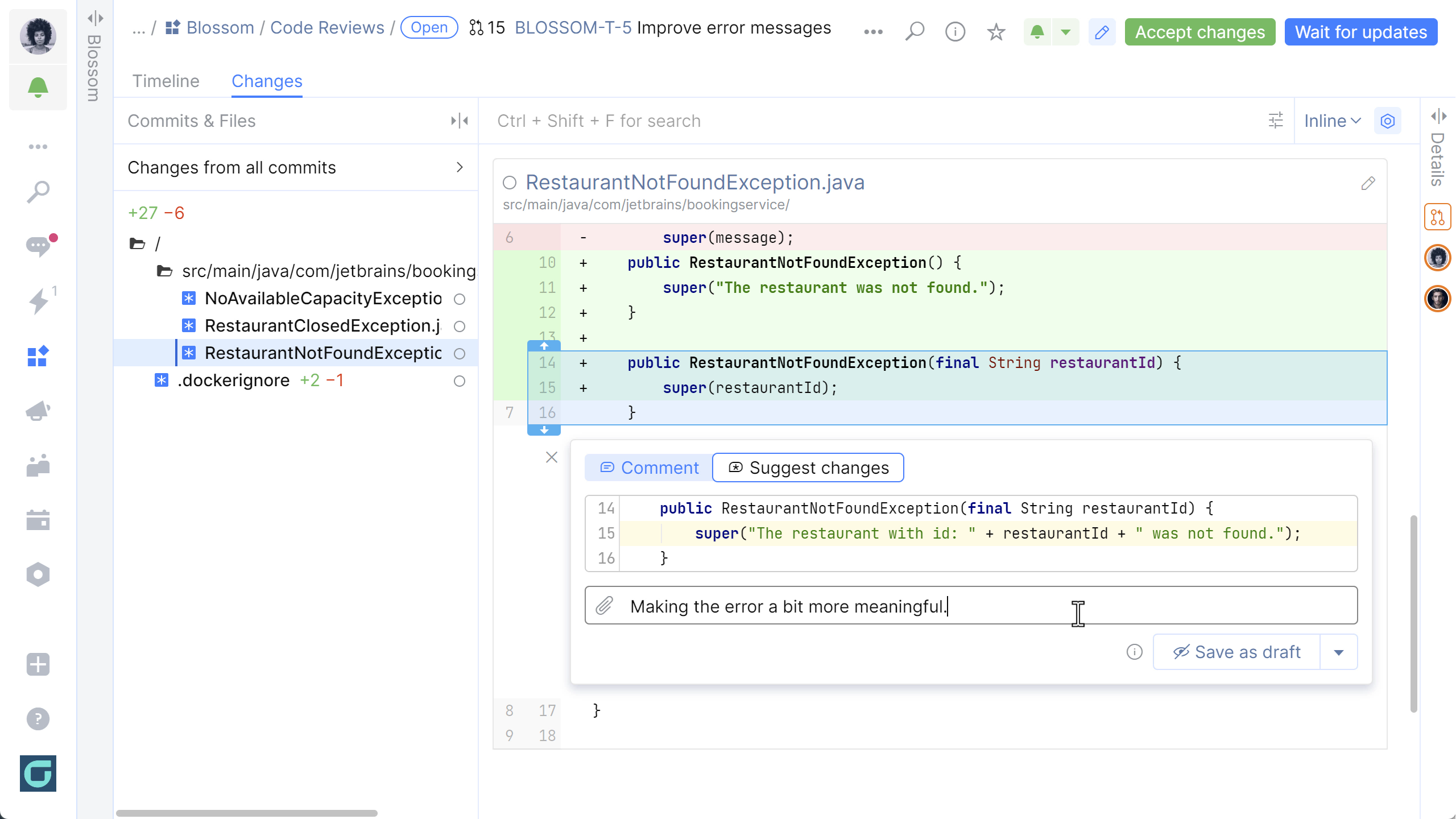The image size is (1456, 819).
Task: Select the Changes tab
Action: 267,81
